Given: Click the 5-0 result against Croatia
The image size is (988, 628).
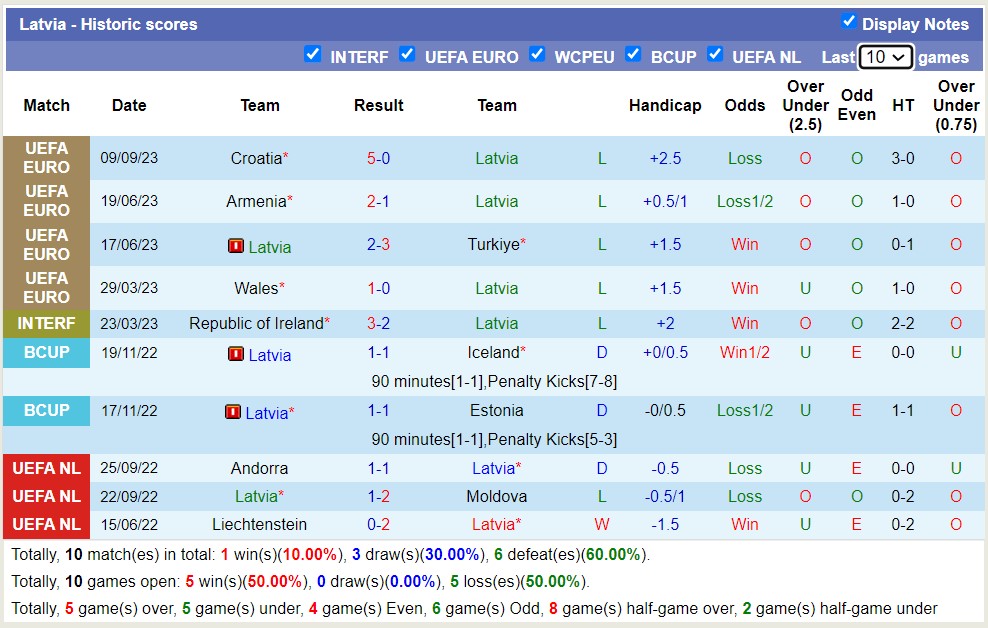Looking at the screenshot, I should [x=378, y=158].
